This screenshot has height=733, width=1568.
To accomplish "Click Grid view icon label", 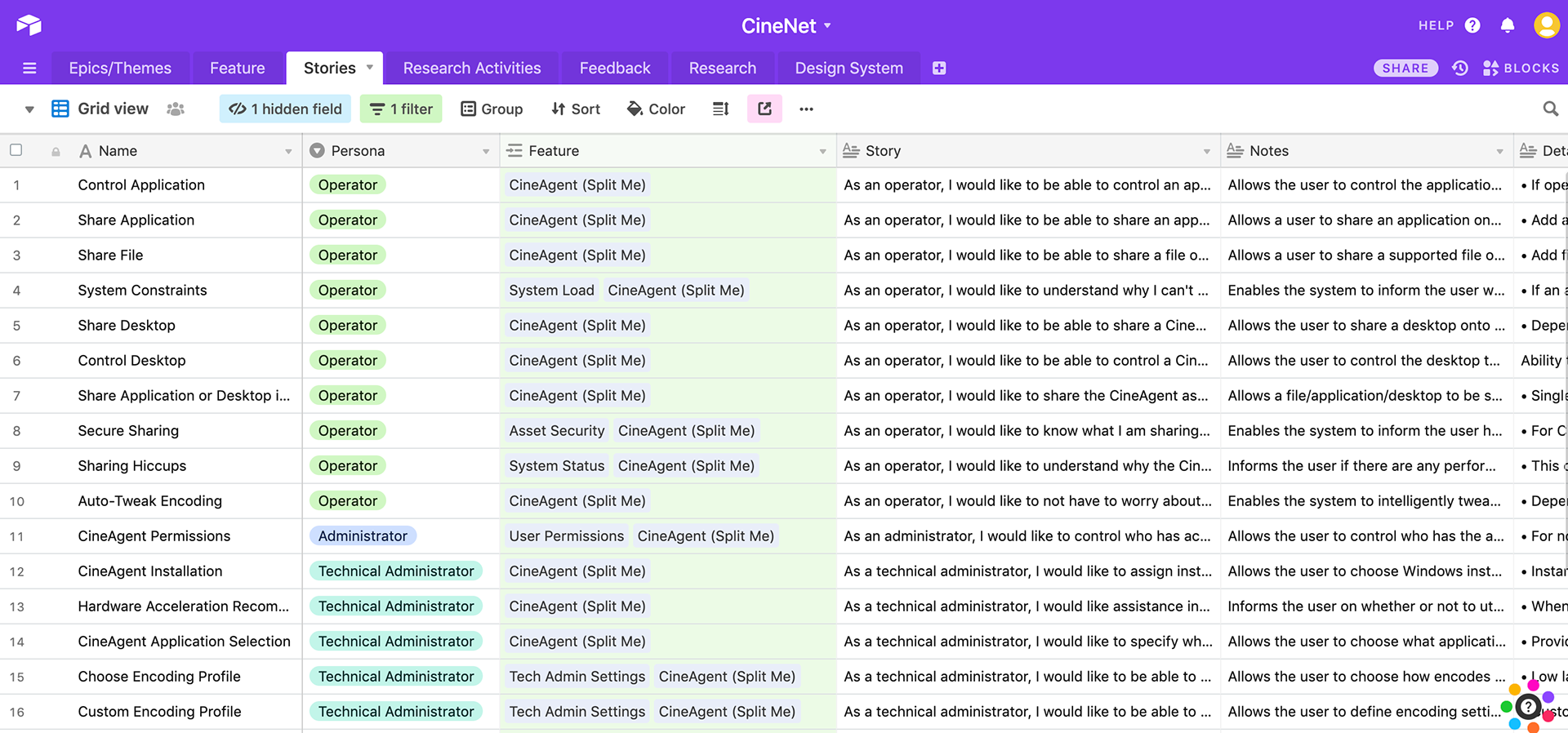I will (100, 109).
